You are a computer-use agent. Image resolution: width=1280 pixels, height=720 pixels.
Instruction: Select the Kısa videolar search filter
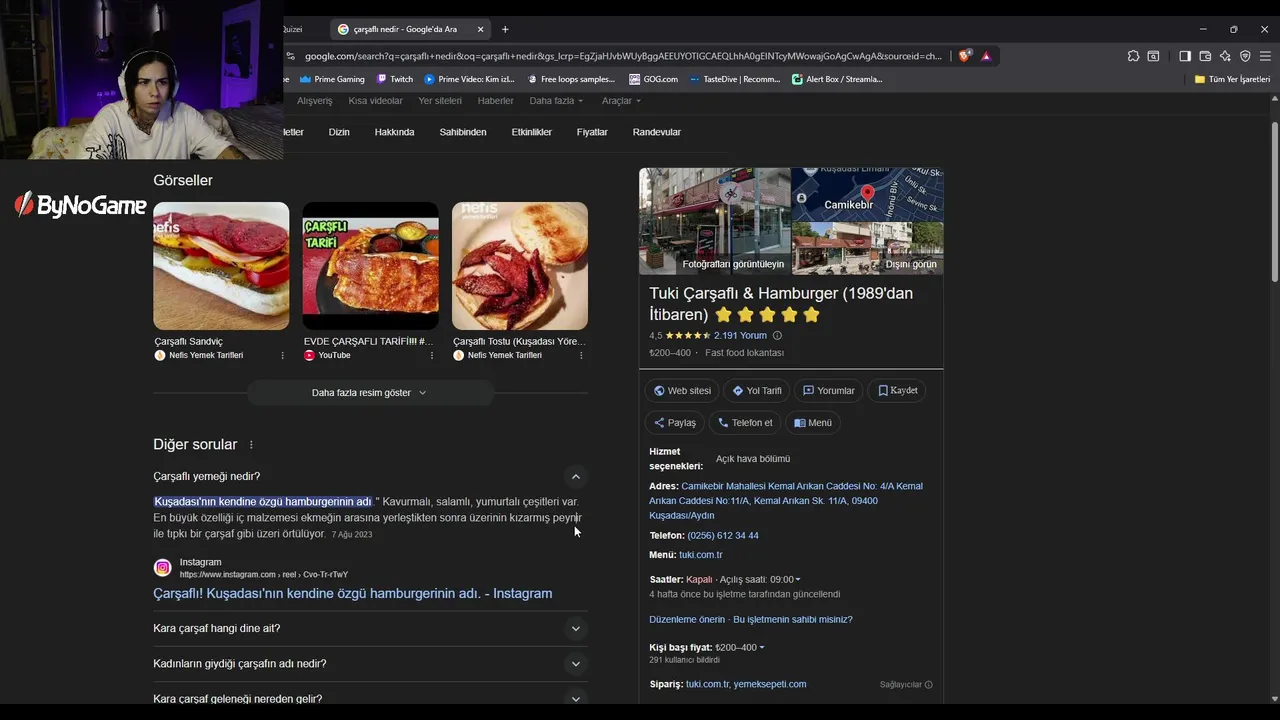click(x=375, y=101)
